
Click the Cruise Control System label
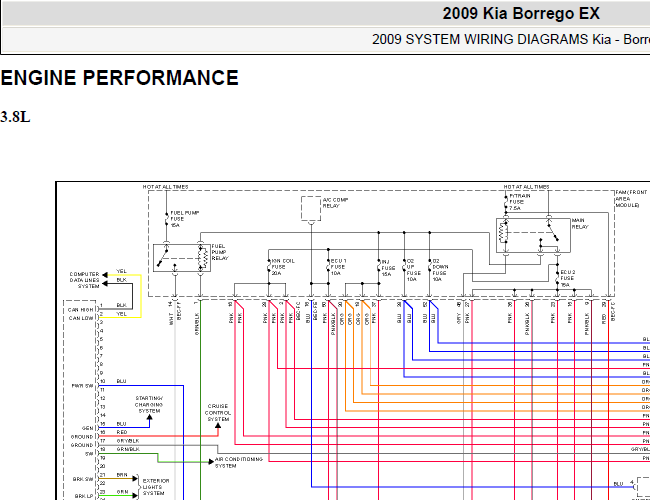(218, 413)
